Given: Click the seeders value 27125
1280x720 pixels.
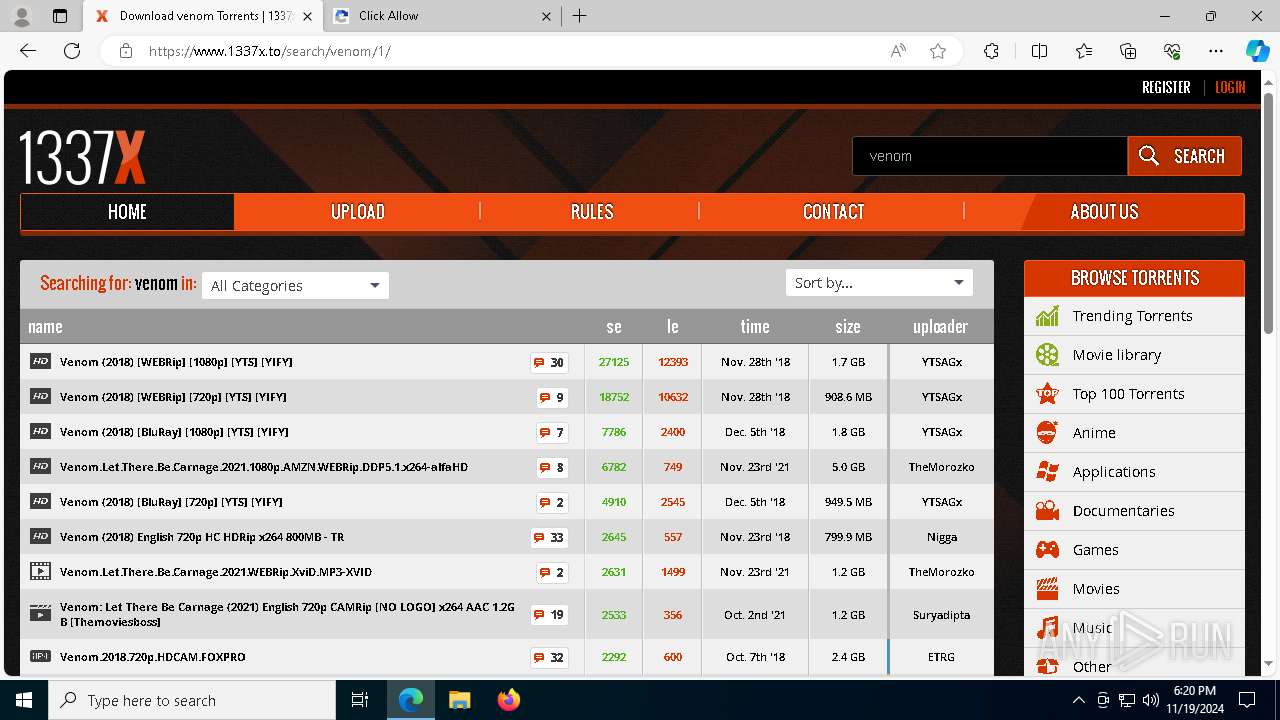Looking at the screenshot, I should click(614, 362).
